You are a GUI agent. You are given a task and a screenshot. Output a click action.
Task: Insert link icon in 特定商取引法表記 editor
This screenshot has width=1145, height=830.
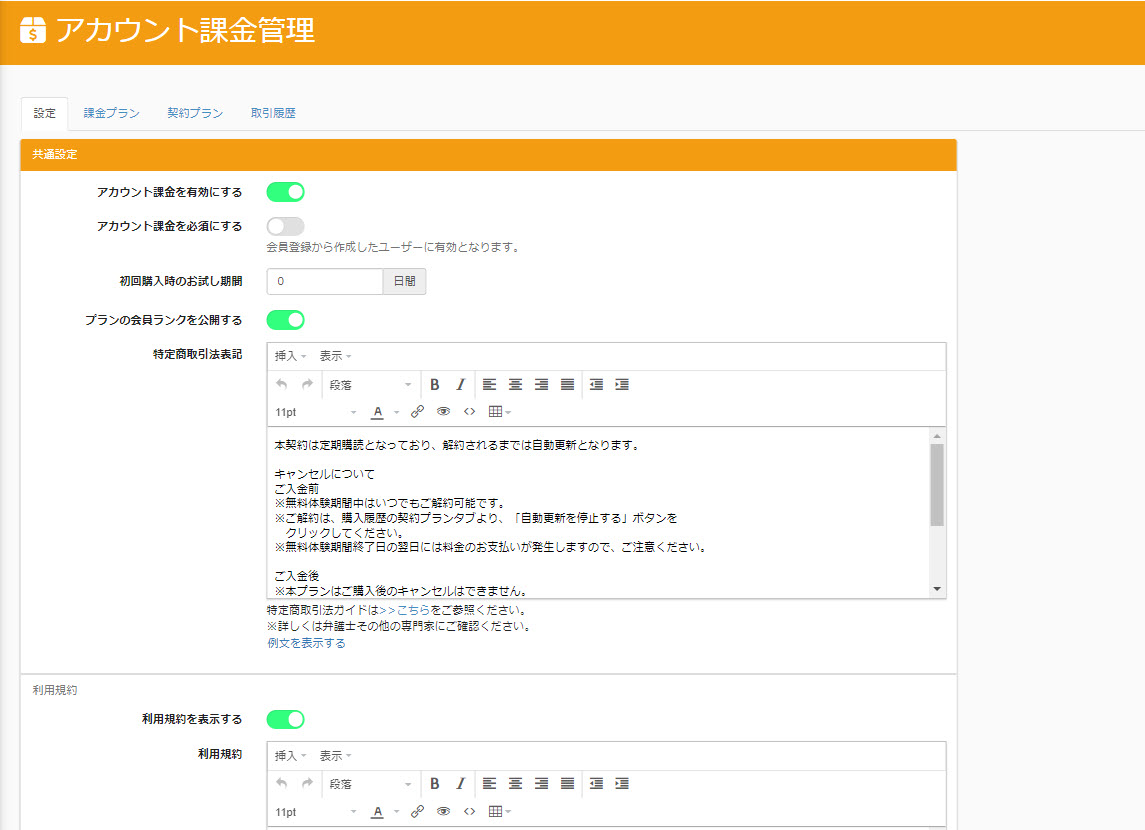(x=417, y=412)
